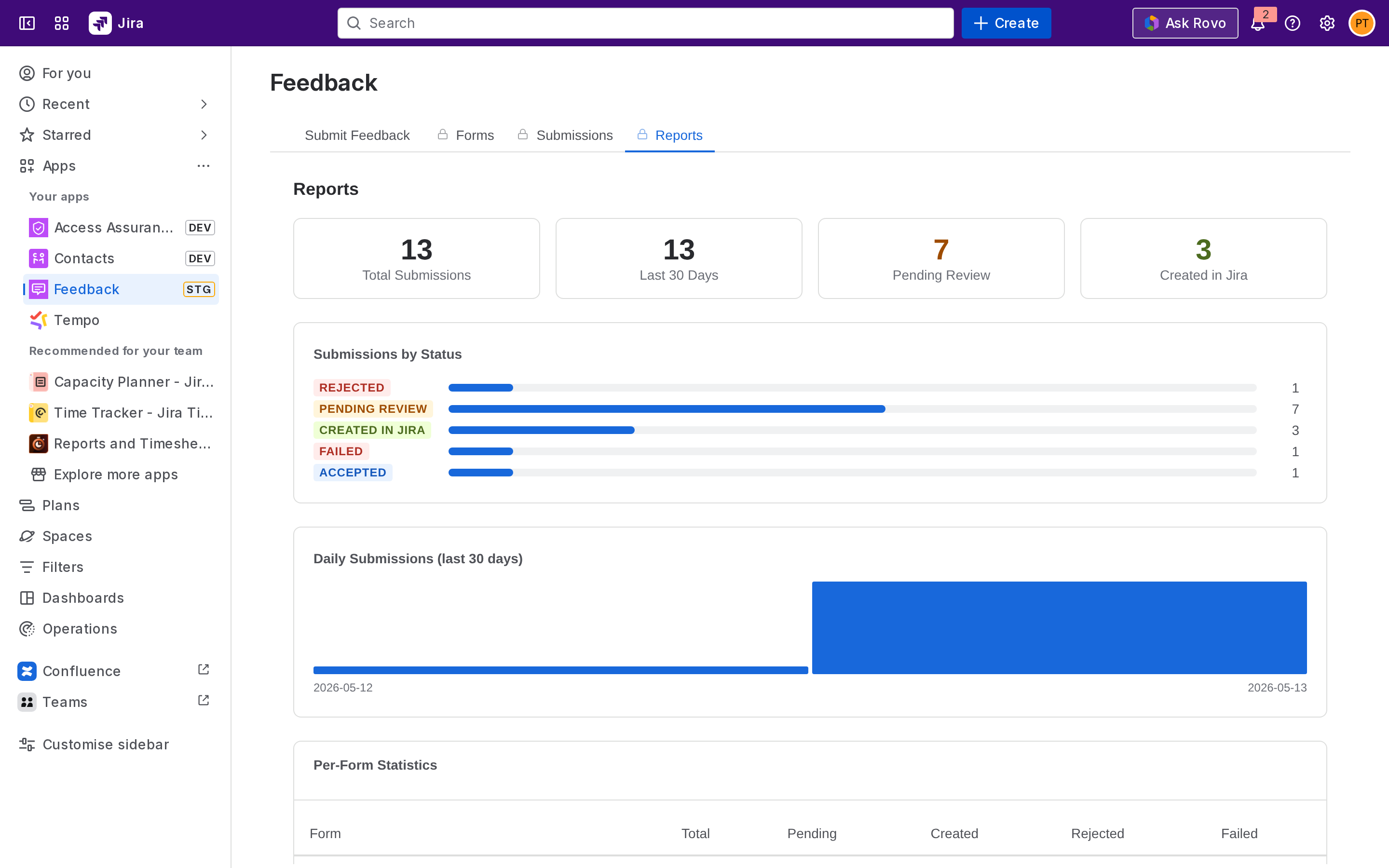1389x868 pixels.
Task: Open notifications bell with 2 badge
Action: pyautogui.click(x=1257, y=23)
